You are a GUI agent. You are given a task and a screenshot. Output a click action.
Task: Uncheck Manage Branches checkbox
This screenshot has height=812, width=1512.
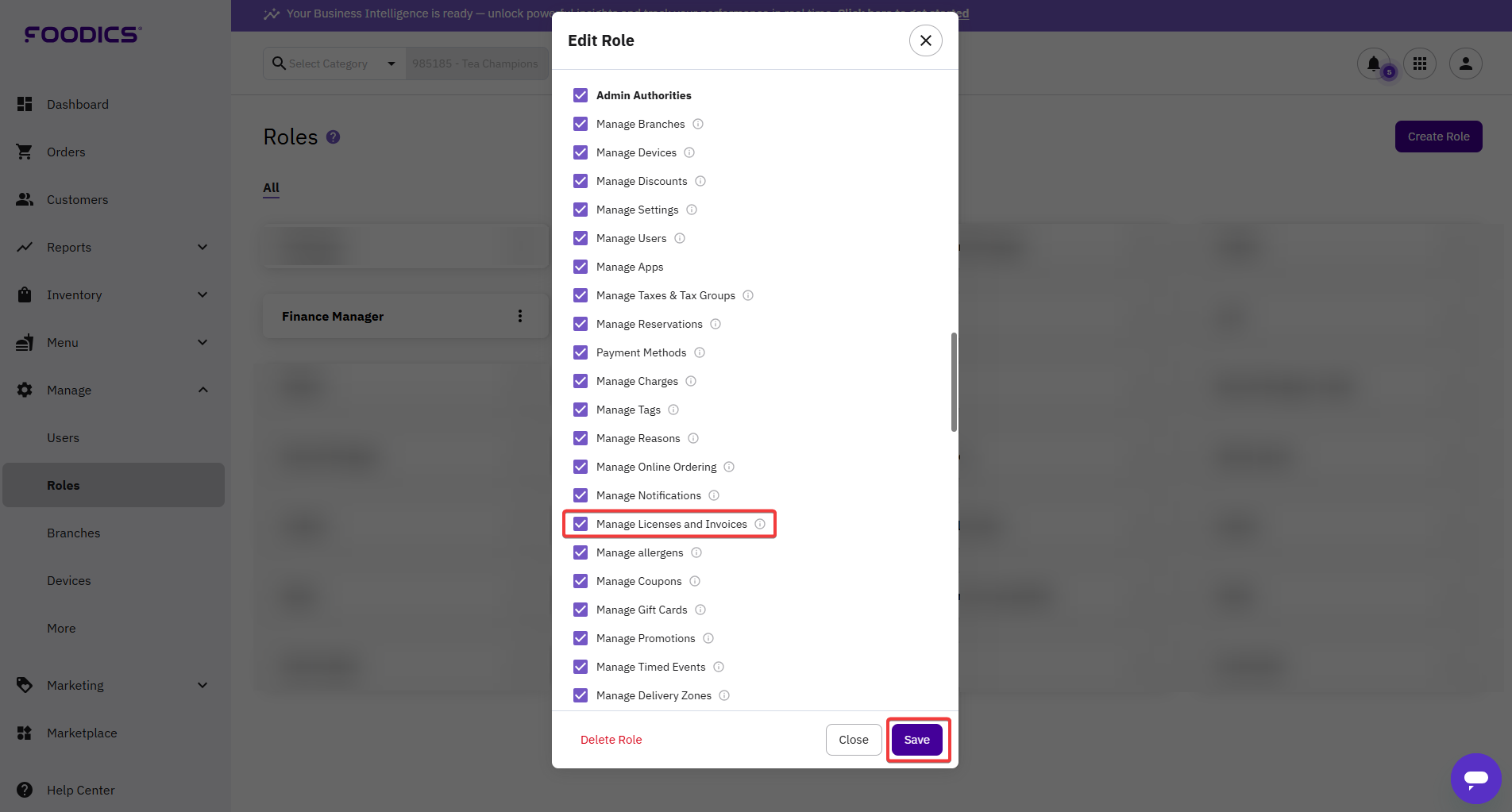[580, 124]
